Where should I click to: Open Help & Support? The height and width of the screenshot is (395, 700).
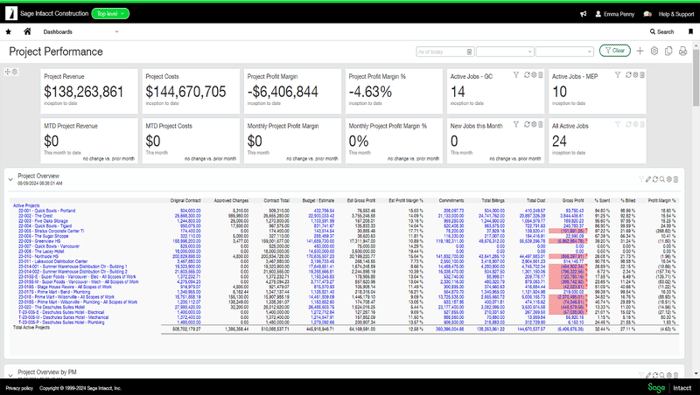tap(676, 14)
